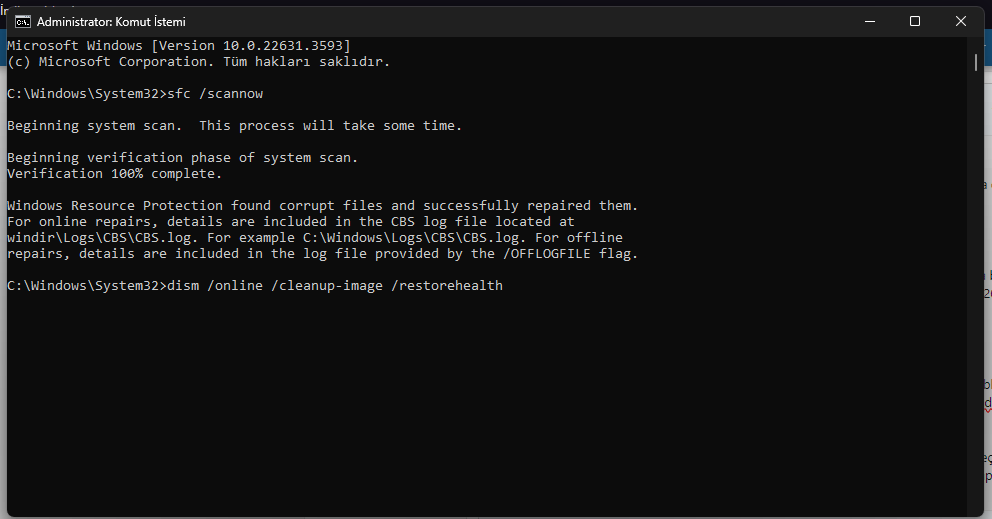Image resolution: width=992 pixels, height=519 pixels.
Task: Click 'Windows Resource Protection found corrupt files' line
Action: 195,206
